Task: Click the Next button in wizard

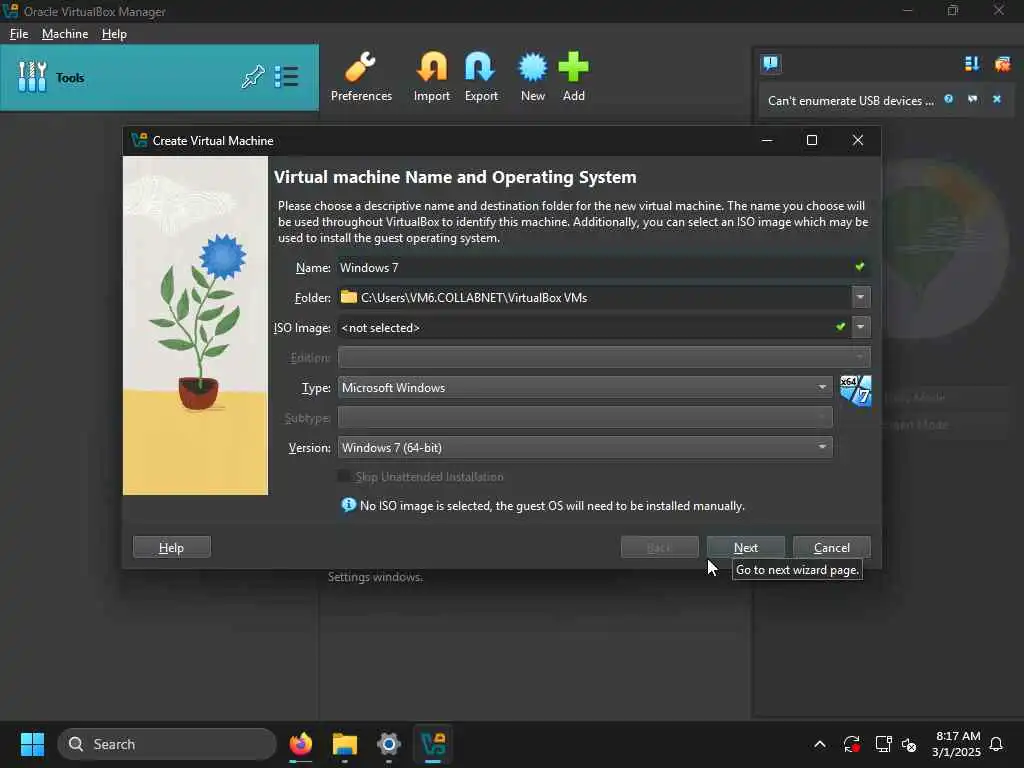Action: click(746, 547)
